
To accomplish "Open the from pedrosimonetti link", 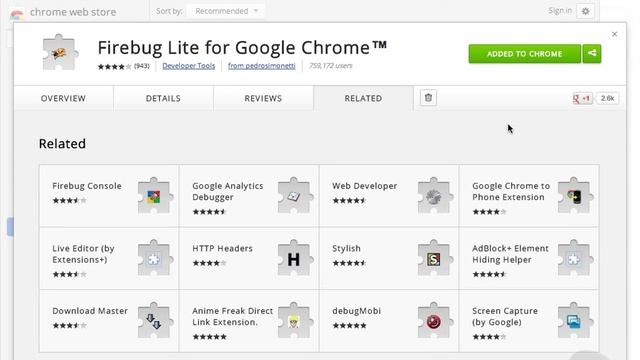I will [262, 66].
